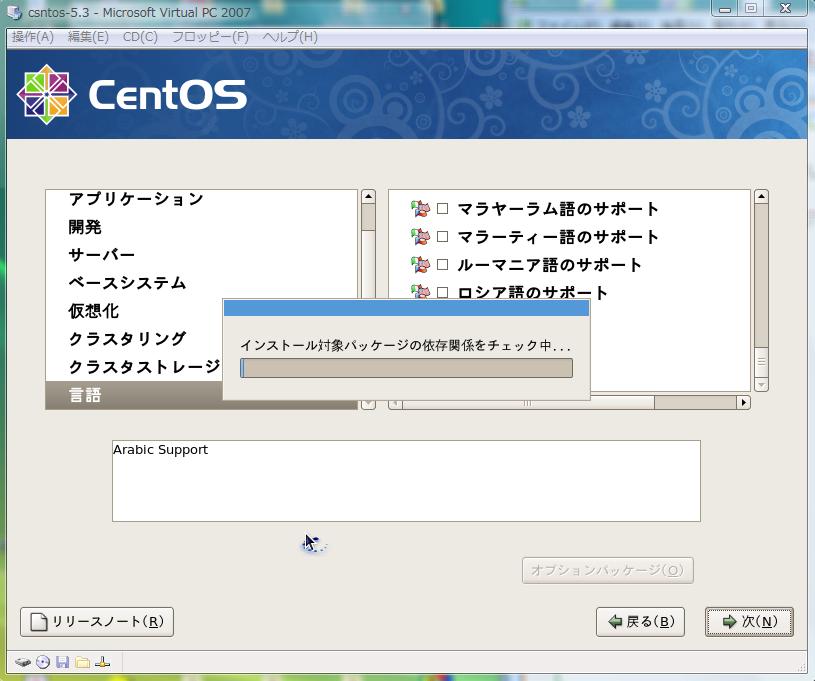This screenshot has height=681, width=815.
Task: Click the hard disk status icon
Action: pyautogui.click(x=22, y=662)
